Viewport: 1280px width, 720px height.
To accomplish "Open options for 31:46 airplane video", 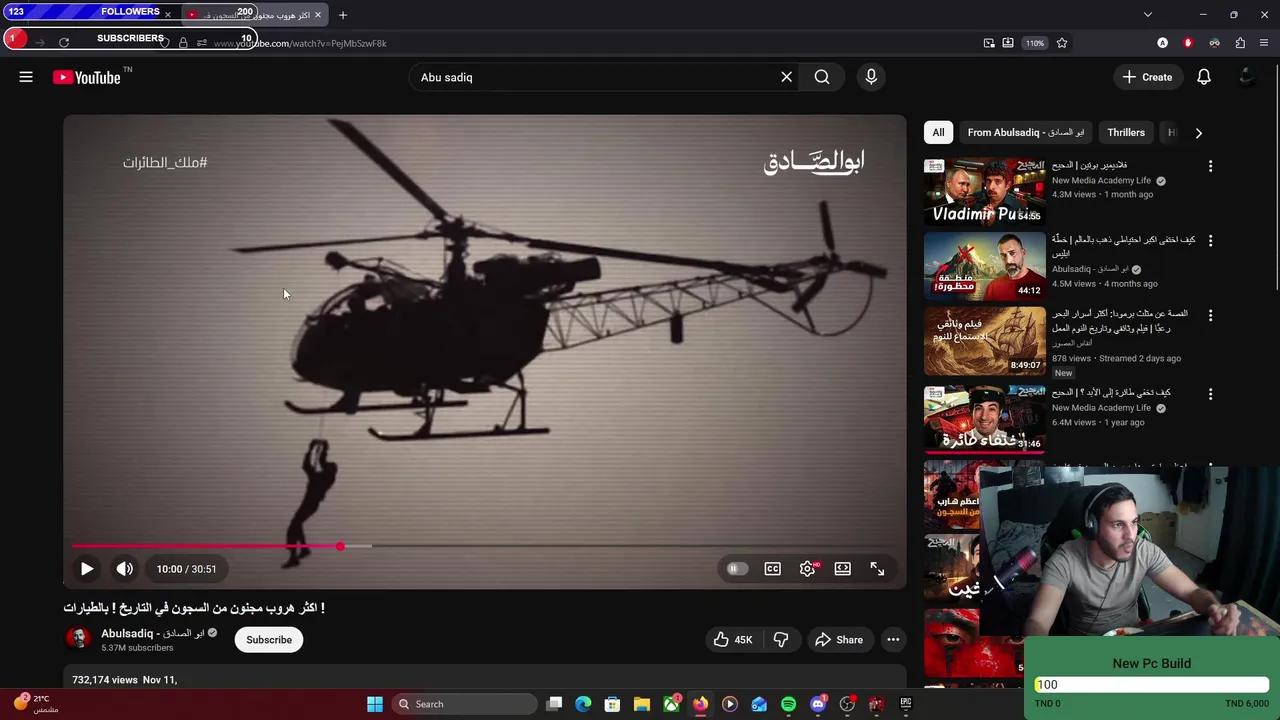I will click(1210, 394).
